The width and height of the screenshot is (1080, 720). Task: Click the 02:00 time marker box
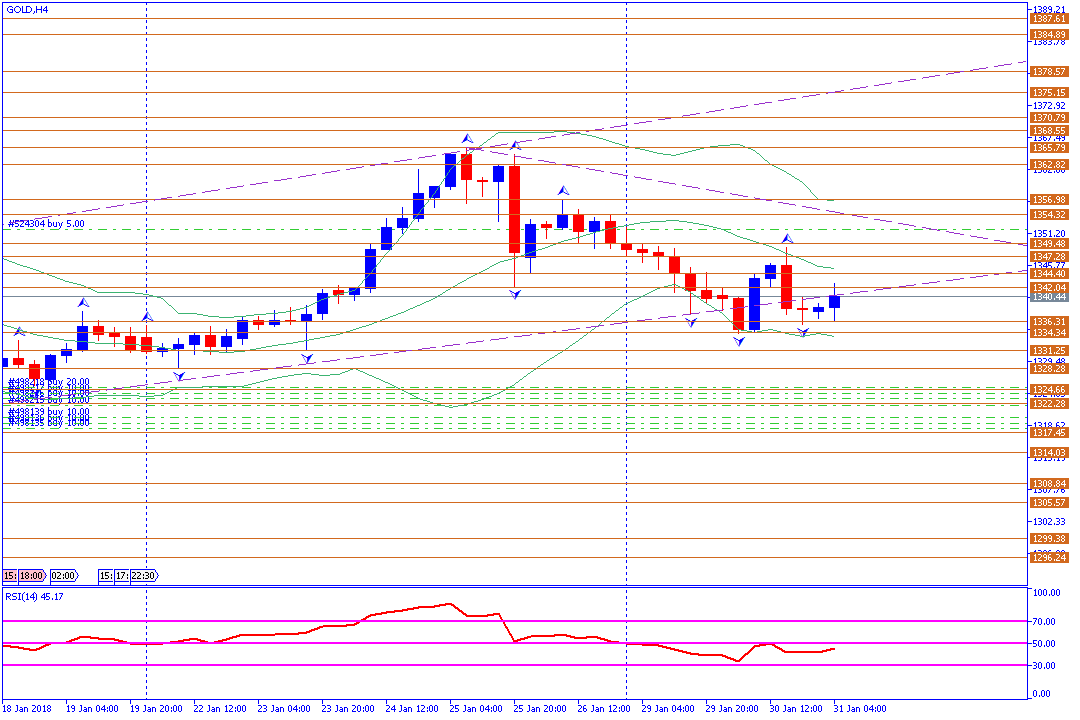click(63, 576)
